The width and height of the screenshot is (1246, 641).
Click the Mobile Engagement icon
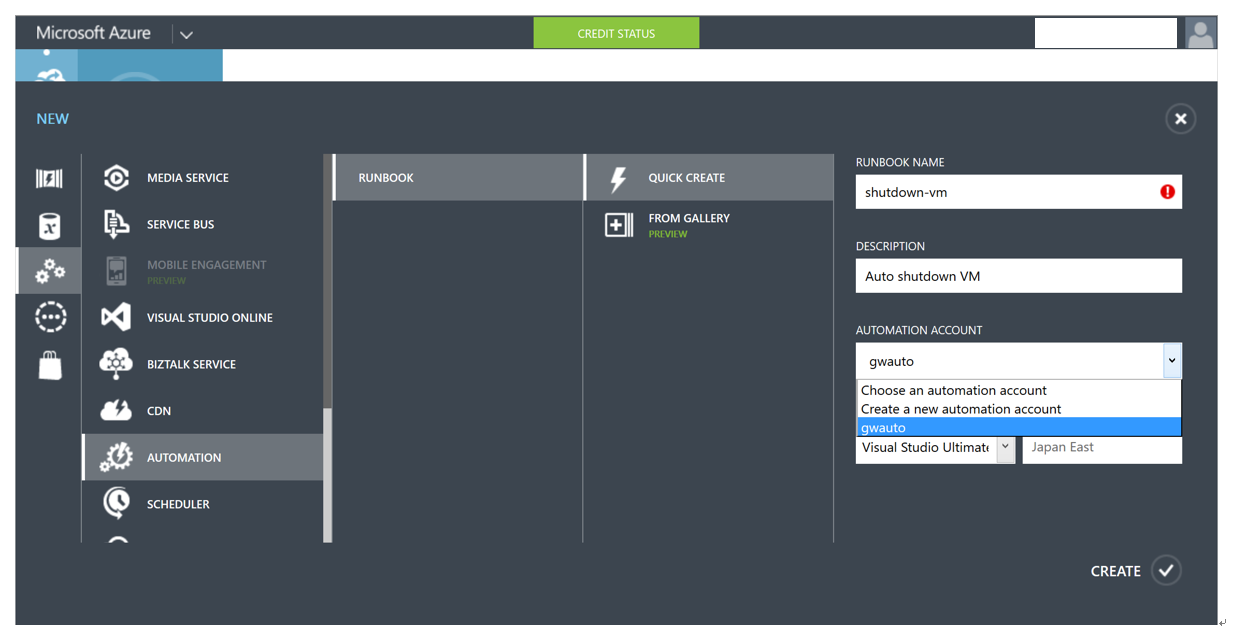(116, 271)
